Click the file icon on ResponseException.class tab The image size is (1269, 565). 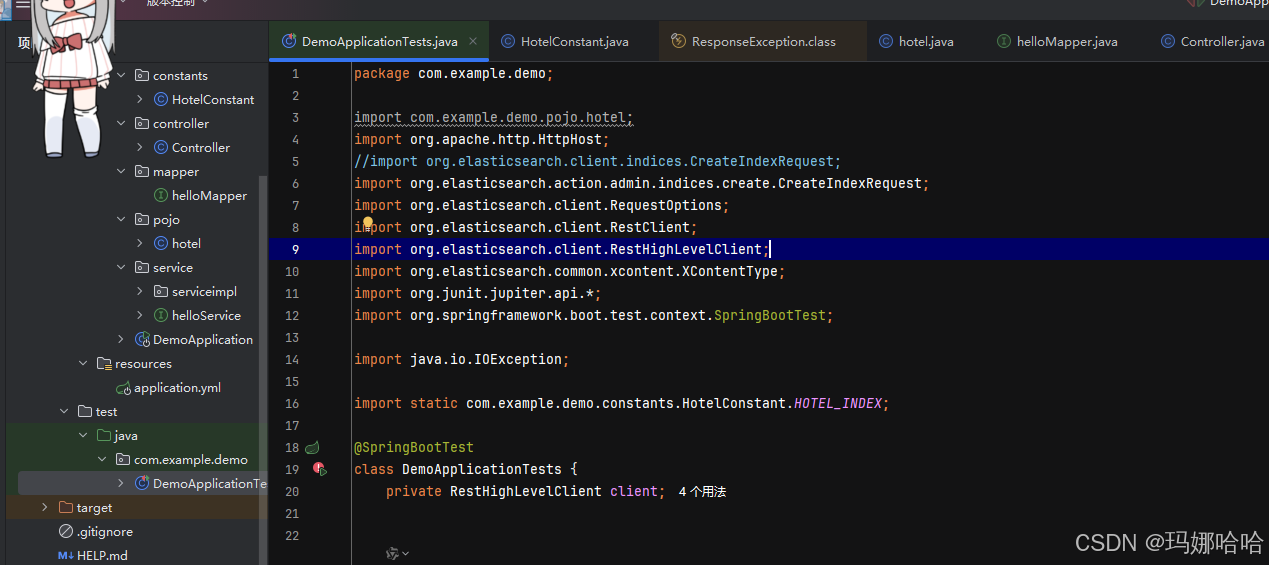point(679,42)
